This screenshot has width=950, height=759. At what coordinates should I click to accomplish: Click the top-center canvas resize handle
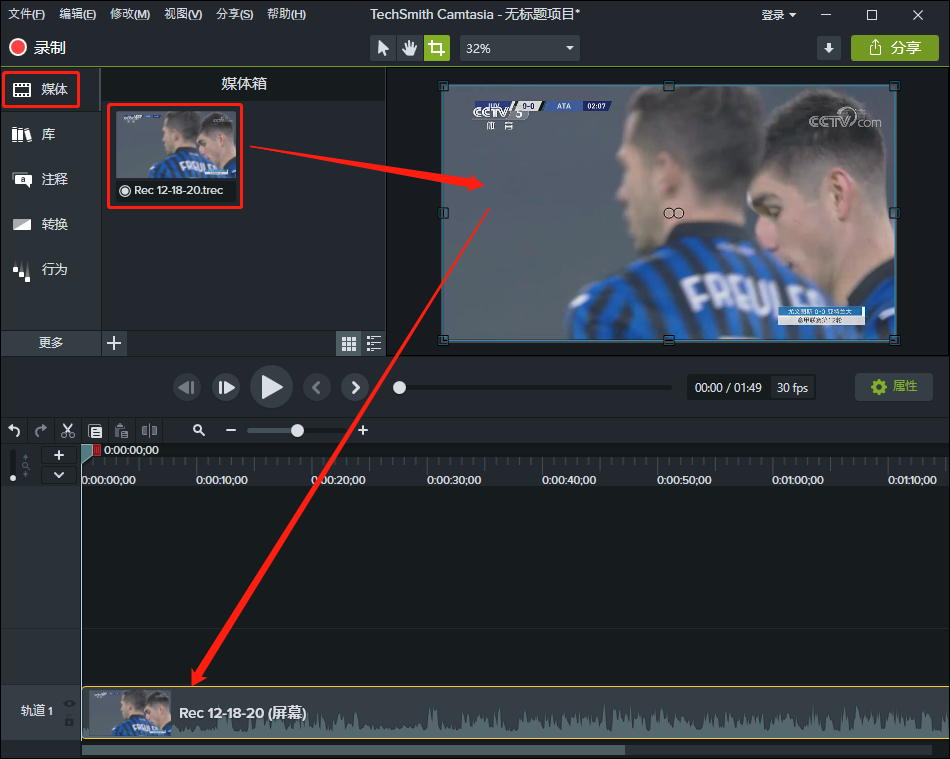[669, 86]
